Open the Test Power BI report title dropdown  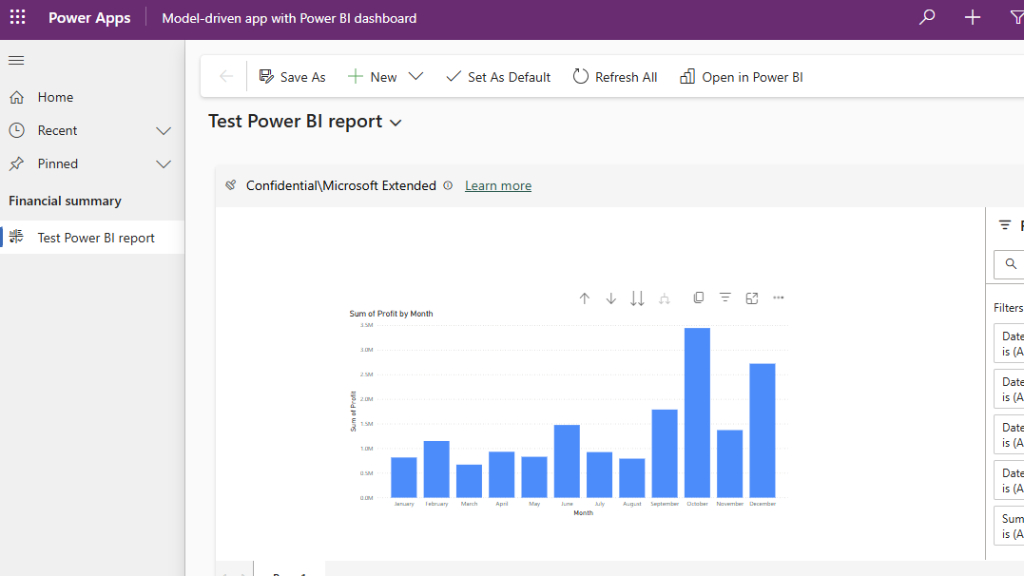tap(396, 123)
